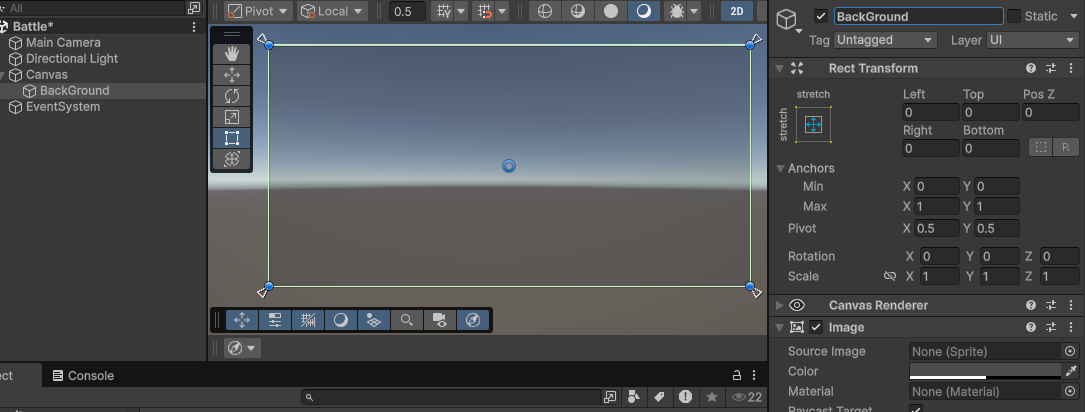Uncheck the BackGround active checkbox
1085x412 pixels.
point(821,17)
